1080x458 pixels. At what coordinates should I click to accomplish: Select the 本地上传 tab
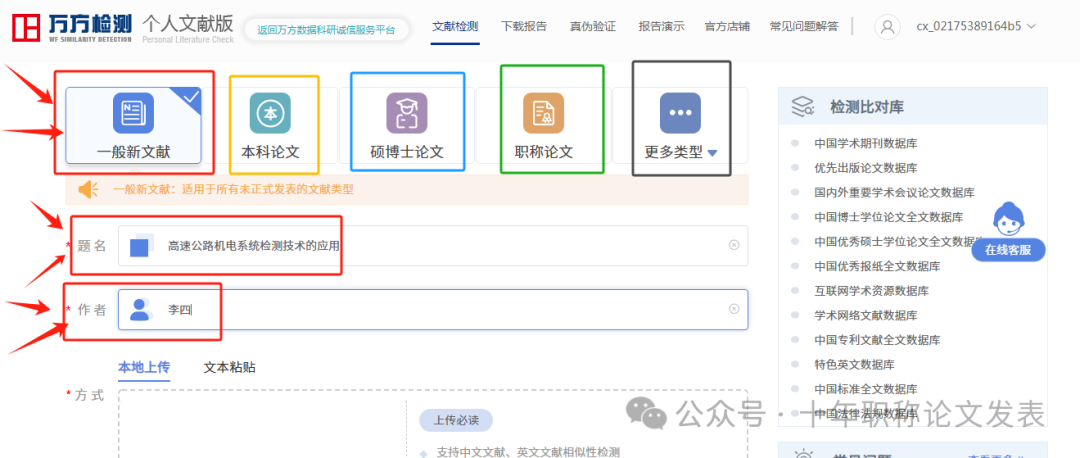click(x=143, y=367)
